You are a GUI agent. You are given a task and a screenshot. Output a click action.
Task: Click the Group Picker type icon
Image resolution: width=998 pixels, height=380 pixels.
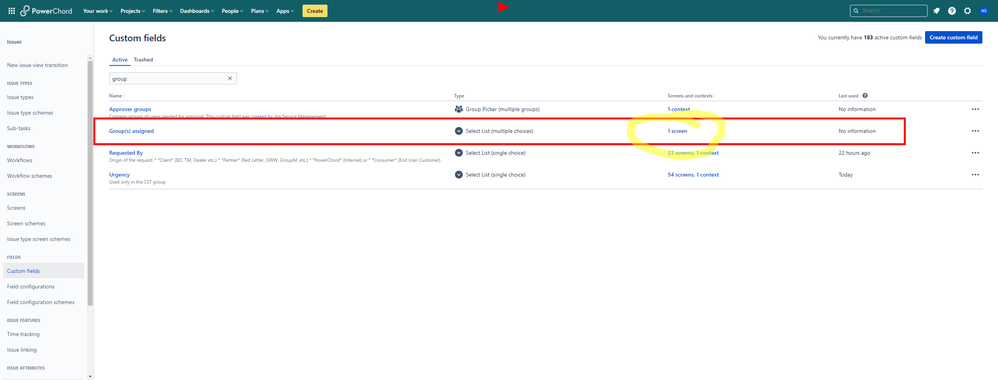click(459, 109)
